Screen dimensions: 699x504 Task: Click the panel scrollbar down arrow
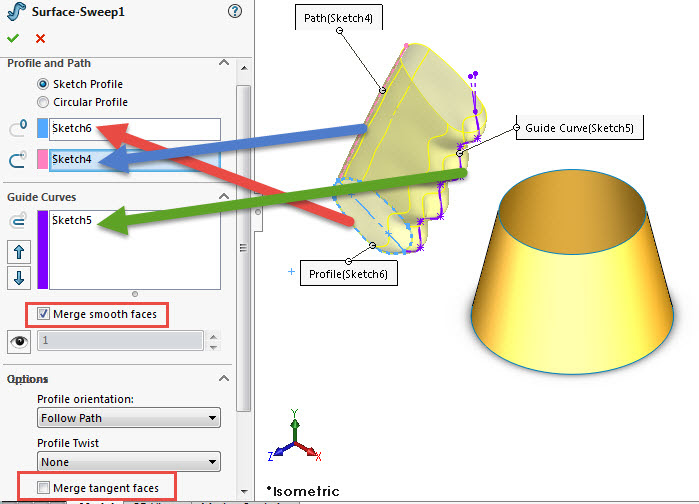coord(244,491)
